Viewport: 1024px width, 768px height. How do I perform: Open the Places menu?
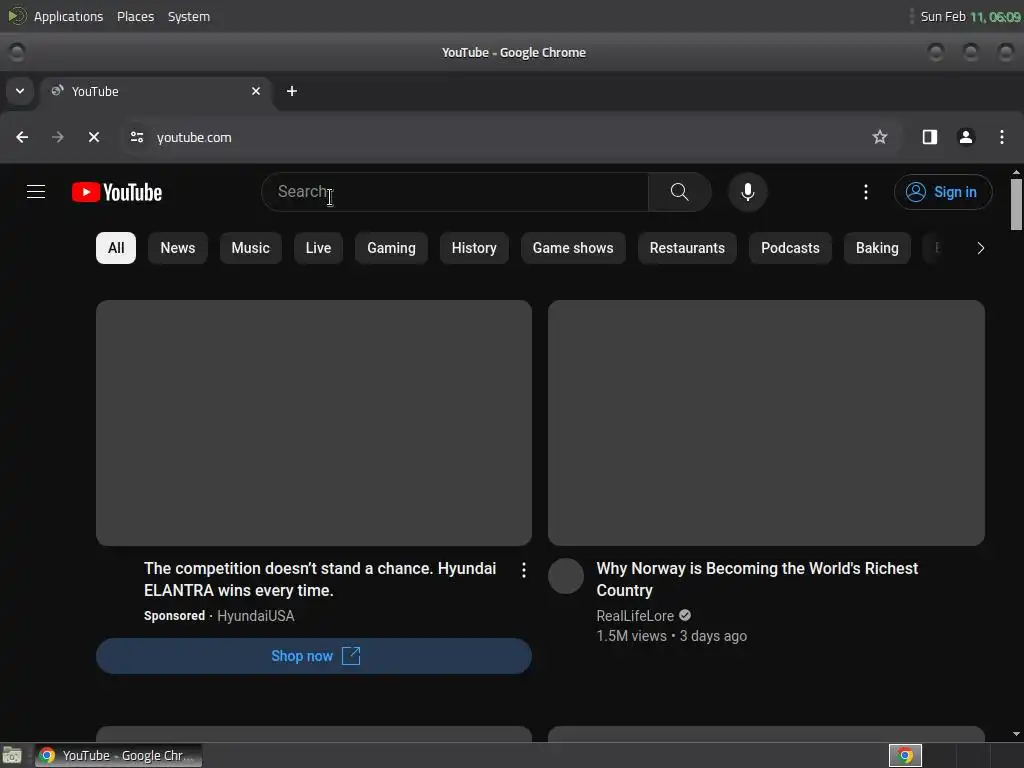(x=135, y=16)
